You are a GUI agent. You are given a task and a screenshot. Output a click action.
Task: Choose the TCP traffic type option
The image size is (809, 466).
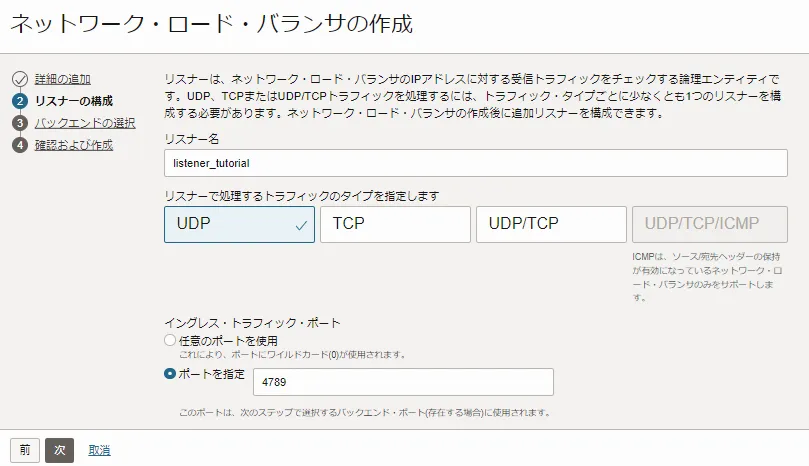[x=394, y=225]
